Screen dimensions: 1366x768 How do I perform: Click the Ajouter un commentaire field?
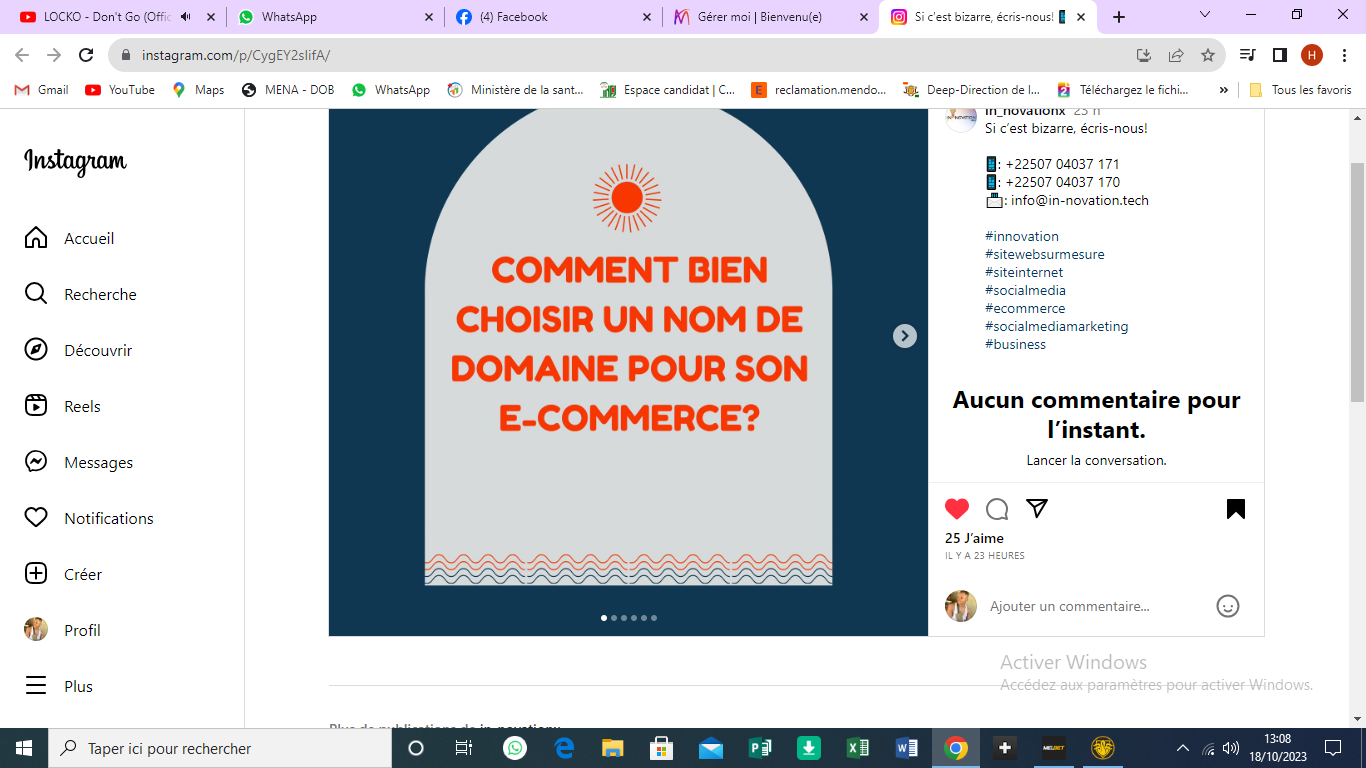1095,606
